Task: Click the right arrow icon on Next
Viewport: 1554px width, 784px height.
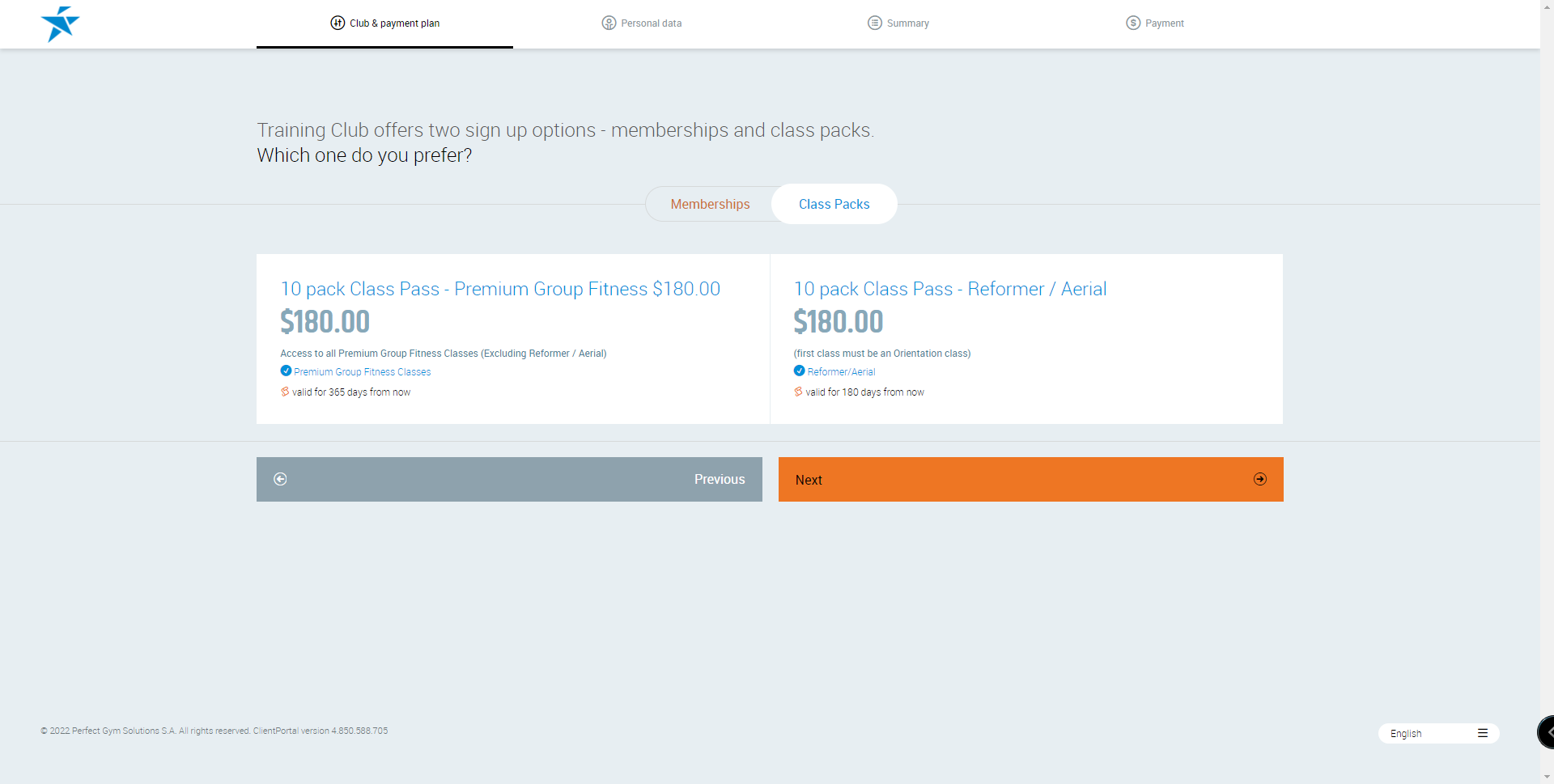Action: tap(1259, 479)
